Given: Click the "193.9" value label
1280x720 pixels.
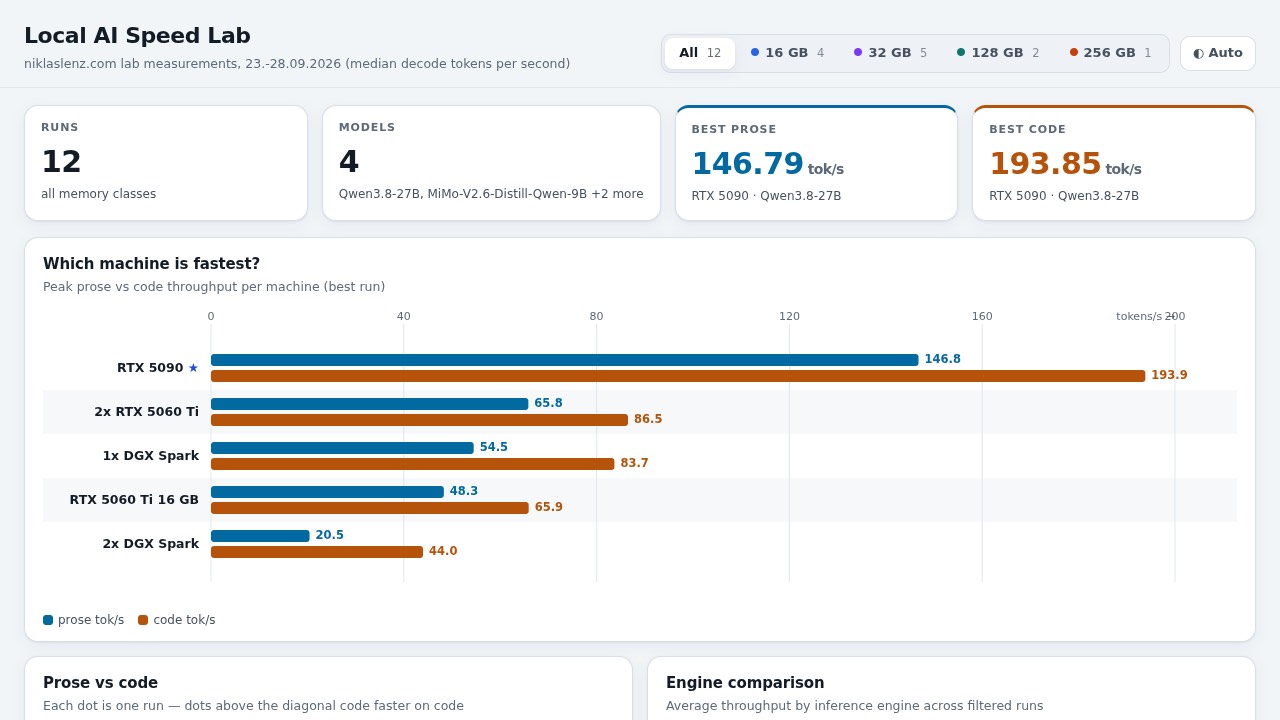Looking at the screenshot, I should click(x=1169, y=376).
